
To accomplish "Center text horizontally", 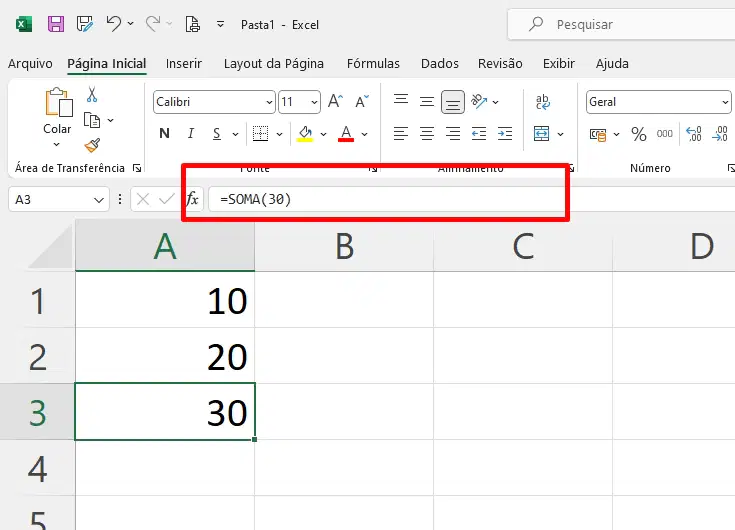I will tap(427, 134).
